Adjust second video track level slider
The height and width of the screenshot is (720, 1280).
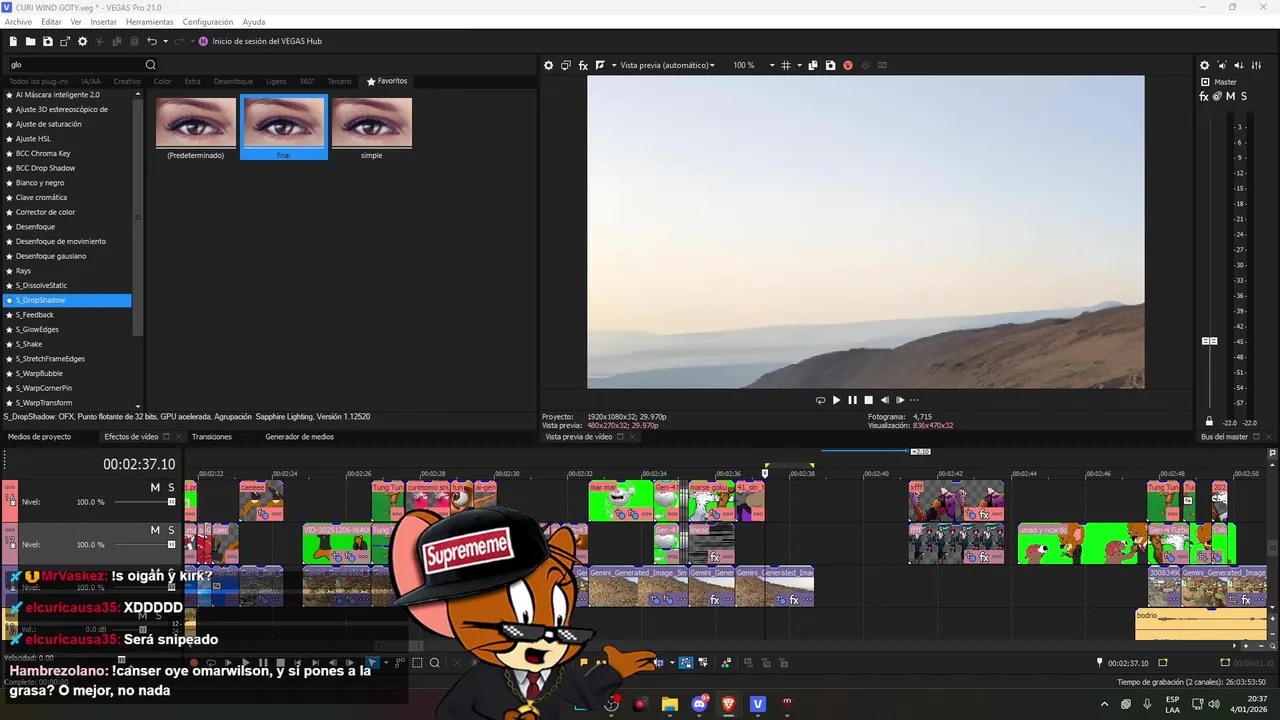point(171,545)
